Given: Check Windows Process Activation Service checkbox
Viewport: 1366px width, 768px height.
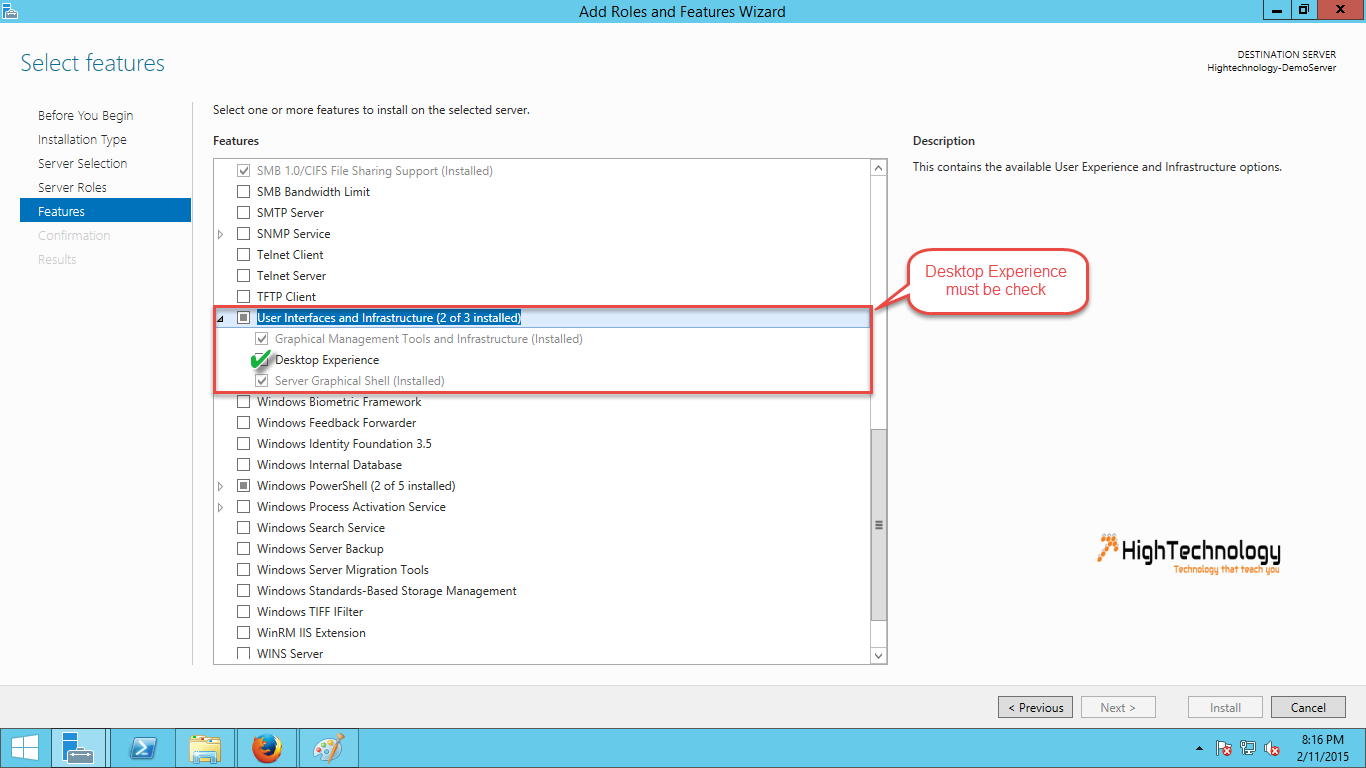Looking at the screenshot, I should point(243,507).
